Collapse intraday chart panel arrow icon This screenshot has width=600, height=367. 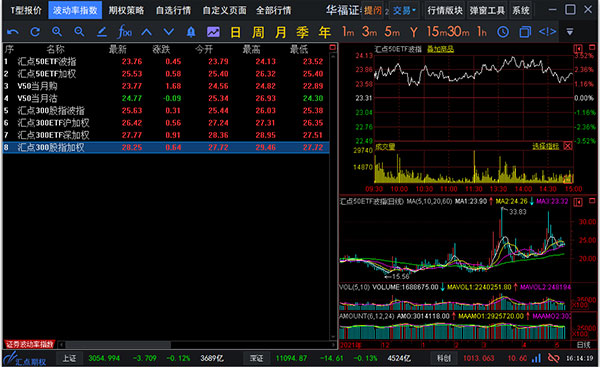pyautogui.click(x=578, y=49)
